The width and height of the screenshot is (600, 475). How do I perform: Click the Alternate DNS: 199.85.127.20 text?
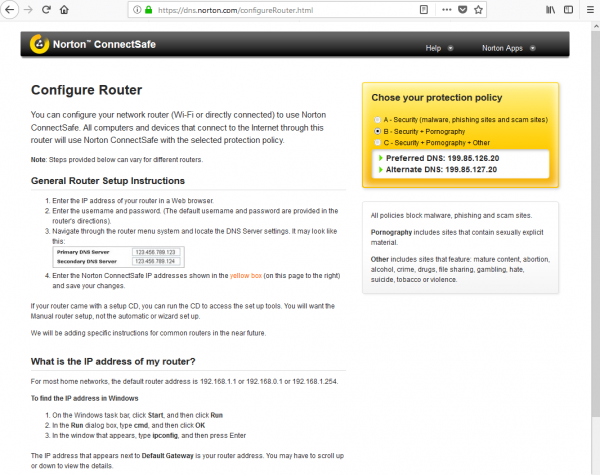[x=441, y=170]
